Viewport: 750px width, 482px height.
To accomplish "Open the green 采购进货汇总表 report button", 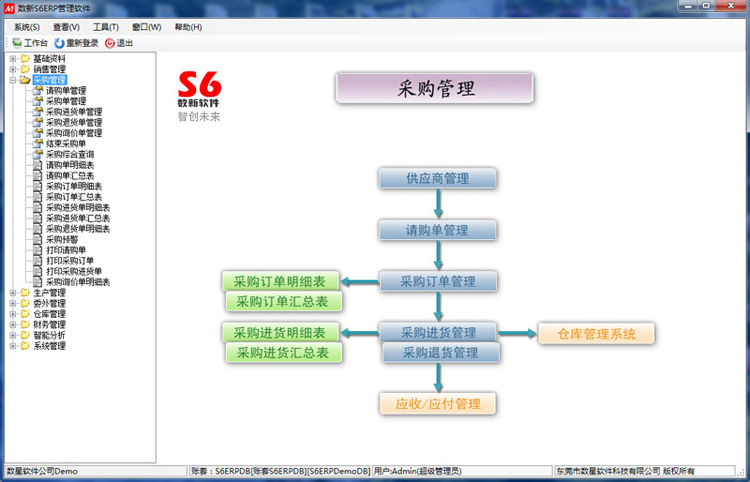I will click(x=283, y=353).
